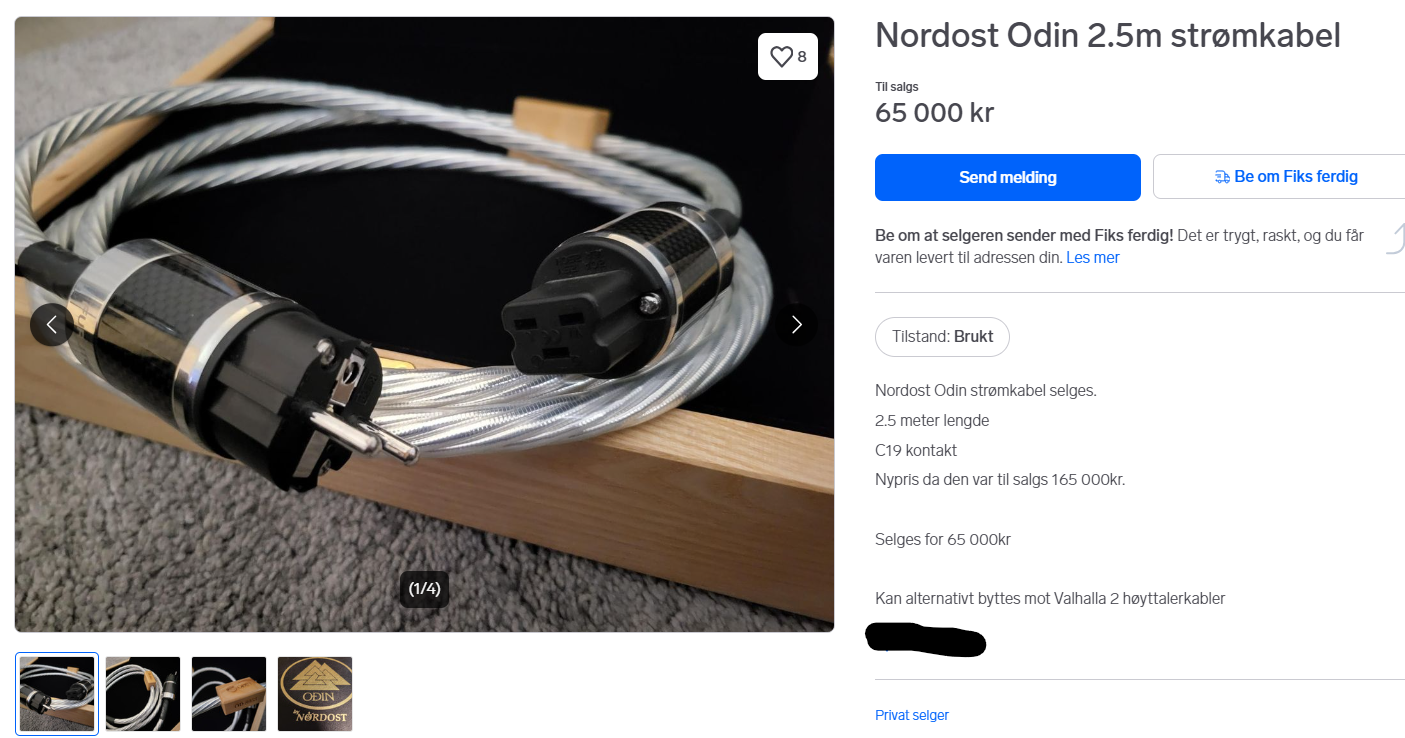Screen dimensions: 1405x738
Task: Click the main product photo
Action: (x=424, y=324)
